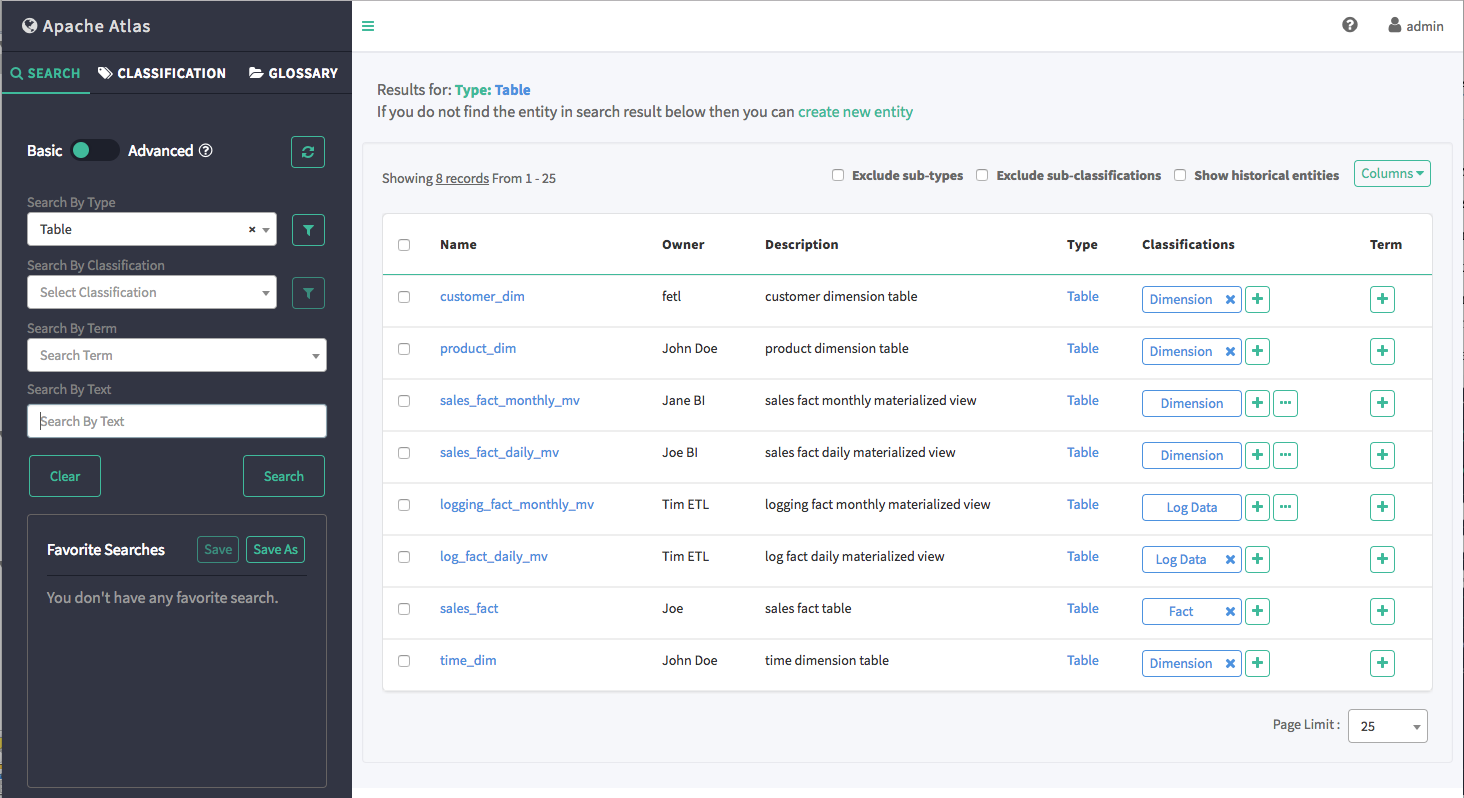Click the hamburger menu icon to collapse sidebar
The height and width of the screenshot is (798, 1464).
click(x=368, y=26)
